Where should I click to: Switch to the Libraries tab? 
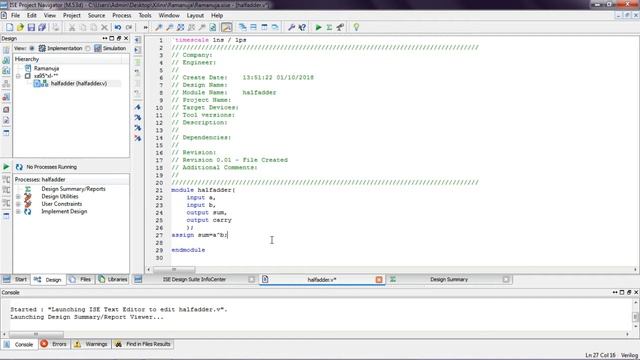[x=113, y=280]
